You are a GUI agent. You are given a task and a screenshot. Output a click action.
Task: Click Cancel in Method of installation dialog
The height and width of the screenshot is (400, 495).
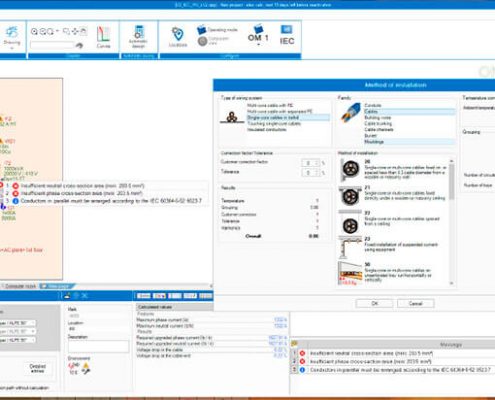point(415,303)
